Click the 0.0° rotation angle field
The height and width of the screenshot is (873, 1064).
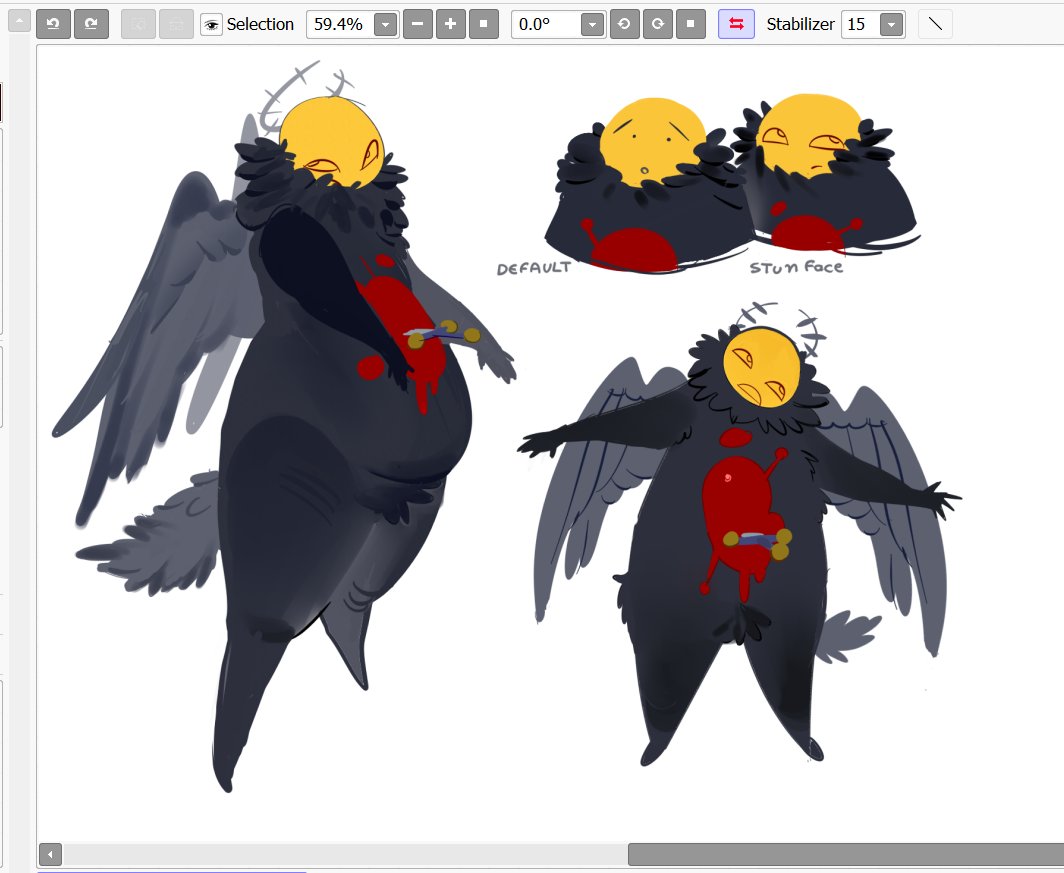[x=546, y=24]
